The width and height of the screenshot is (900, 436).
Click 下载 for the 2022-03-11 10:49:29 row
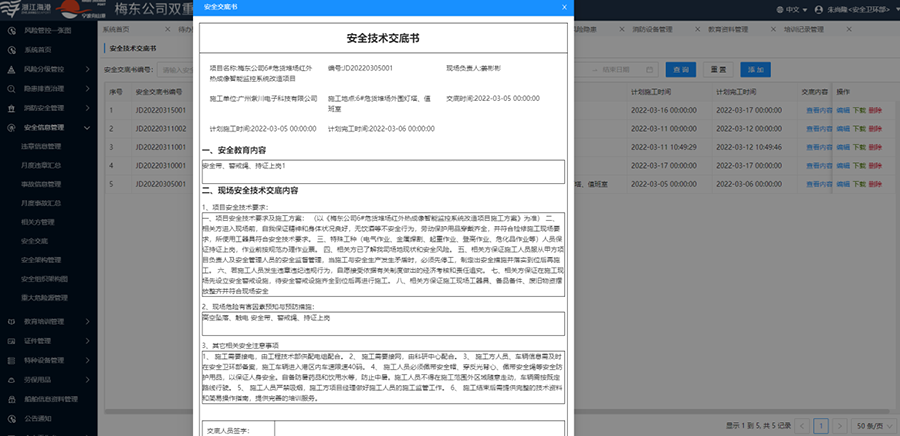tap(859, 147)
